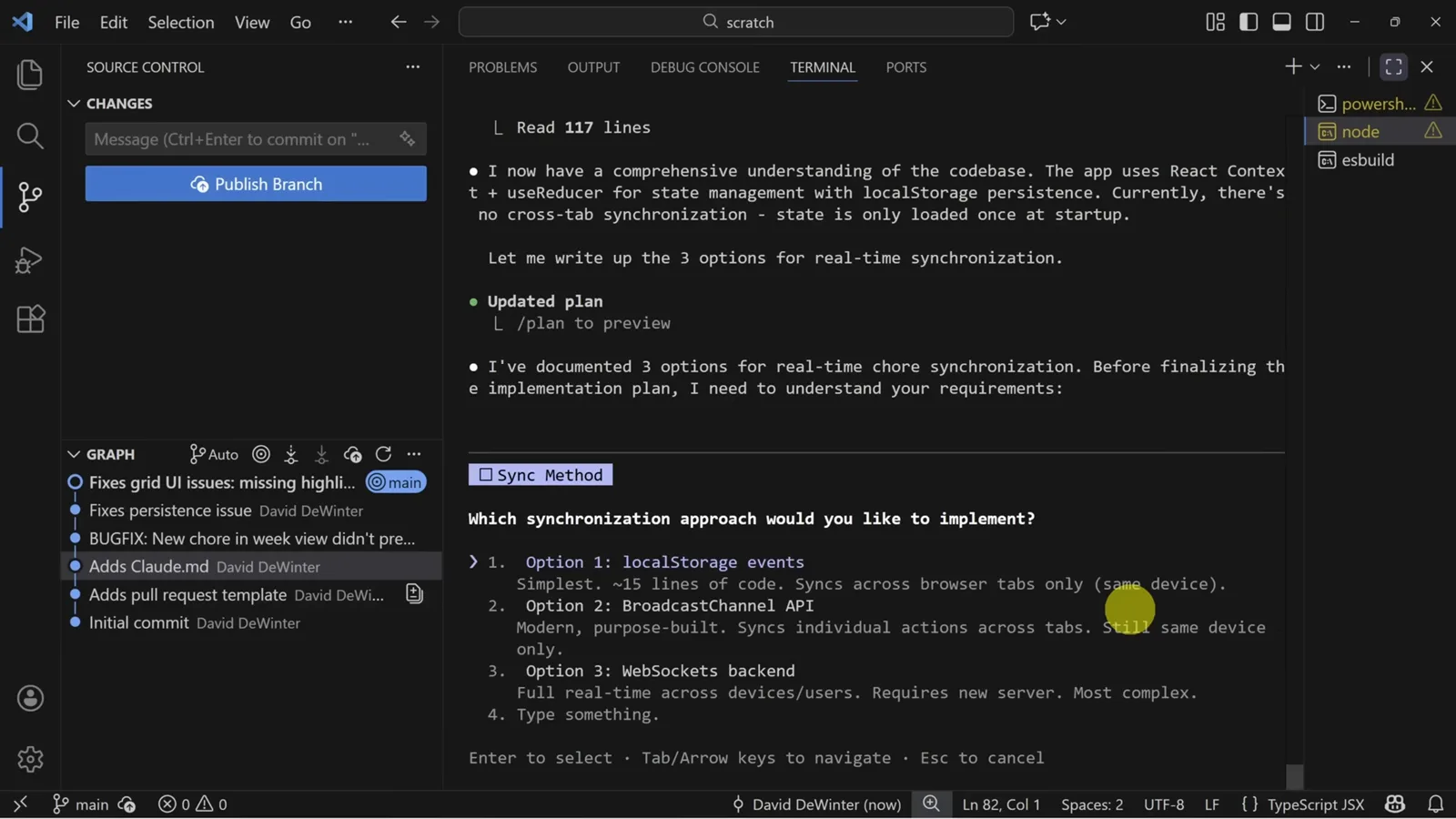Select the esbuild terminal entry

[1380, 160]
